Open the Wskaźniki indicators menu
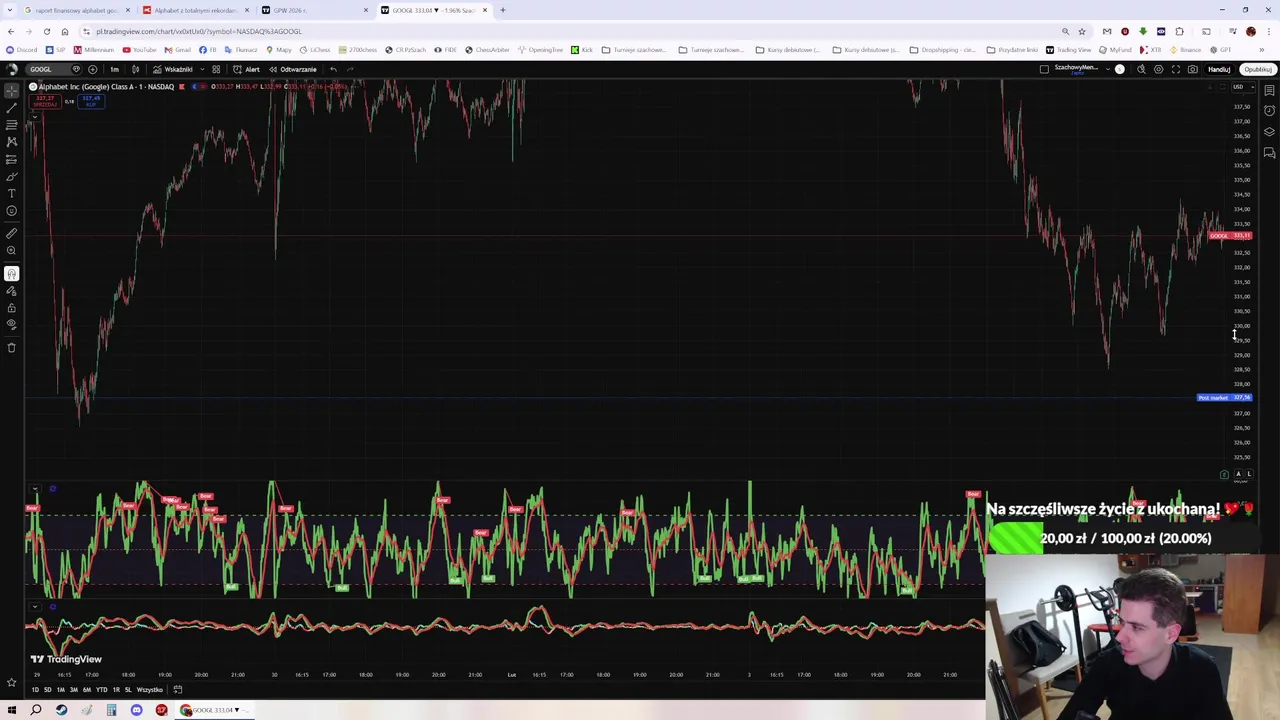This screenshot has width=1280, height=720. [x=172, y=69]
